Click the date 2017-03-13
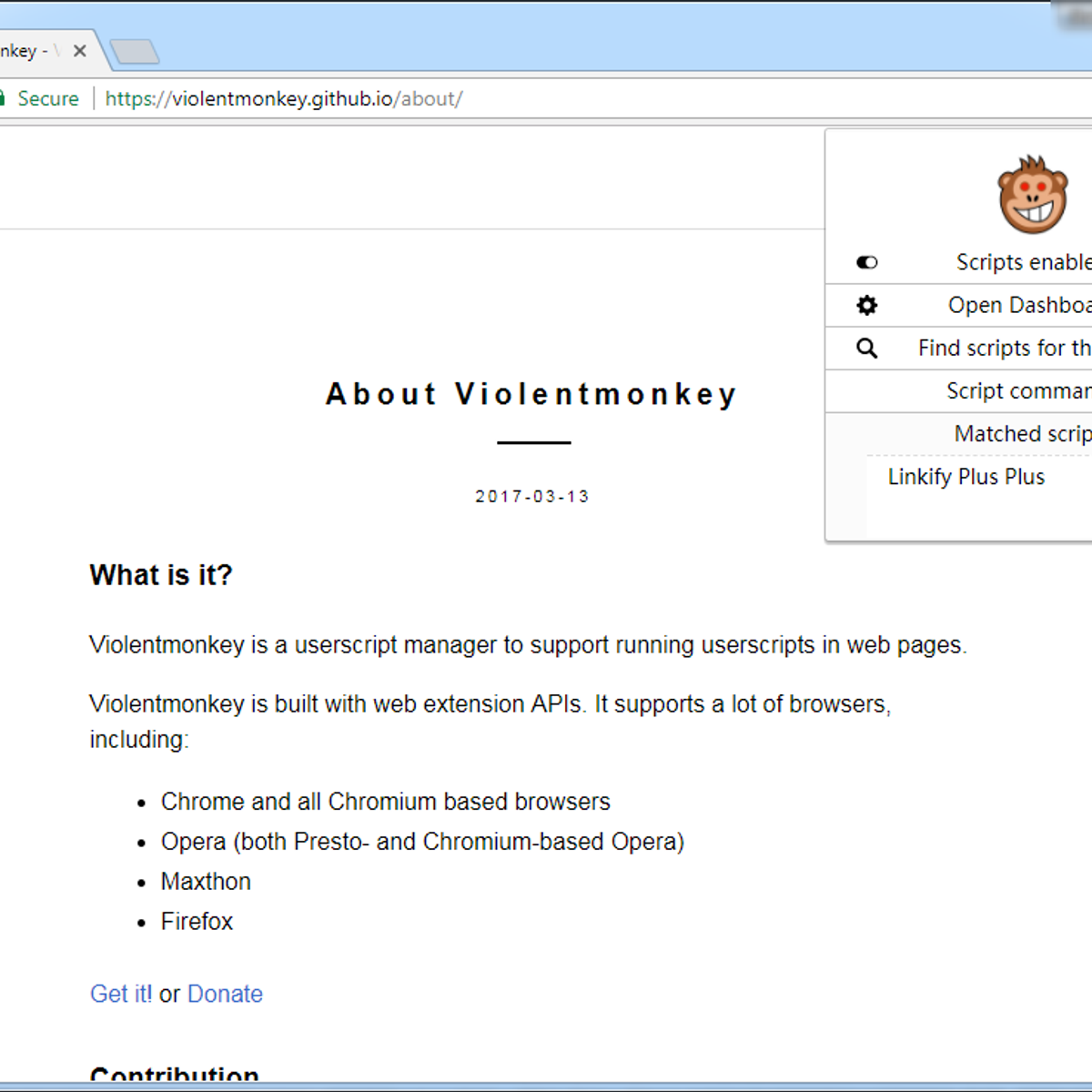Screen dimensions: 1092x1092 [x=532, y=496]
